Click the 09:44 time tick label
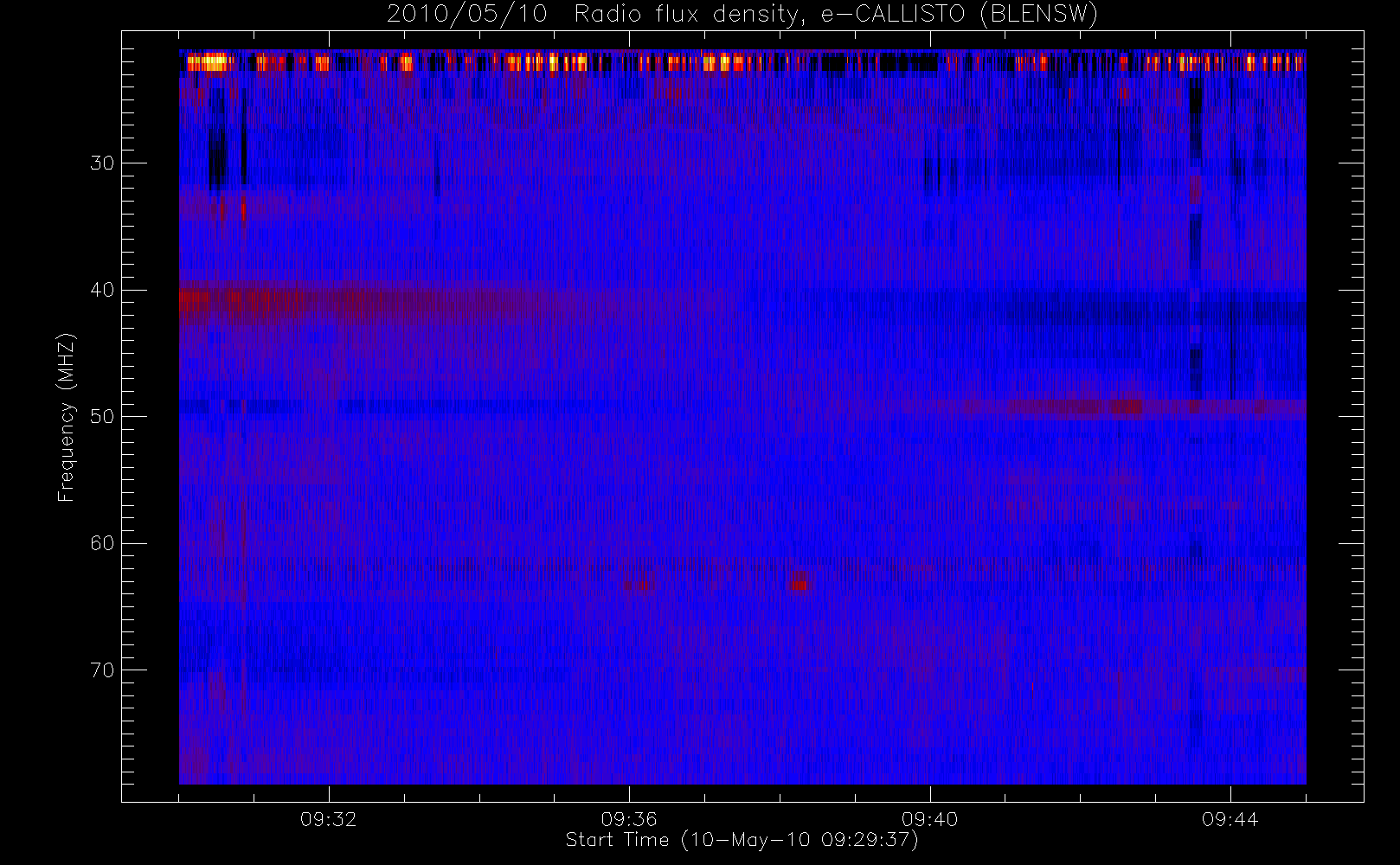The image size is (1400, 865). (x=1230, y=819)
